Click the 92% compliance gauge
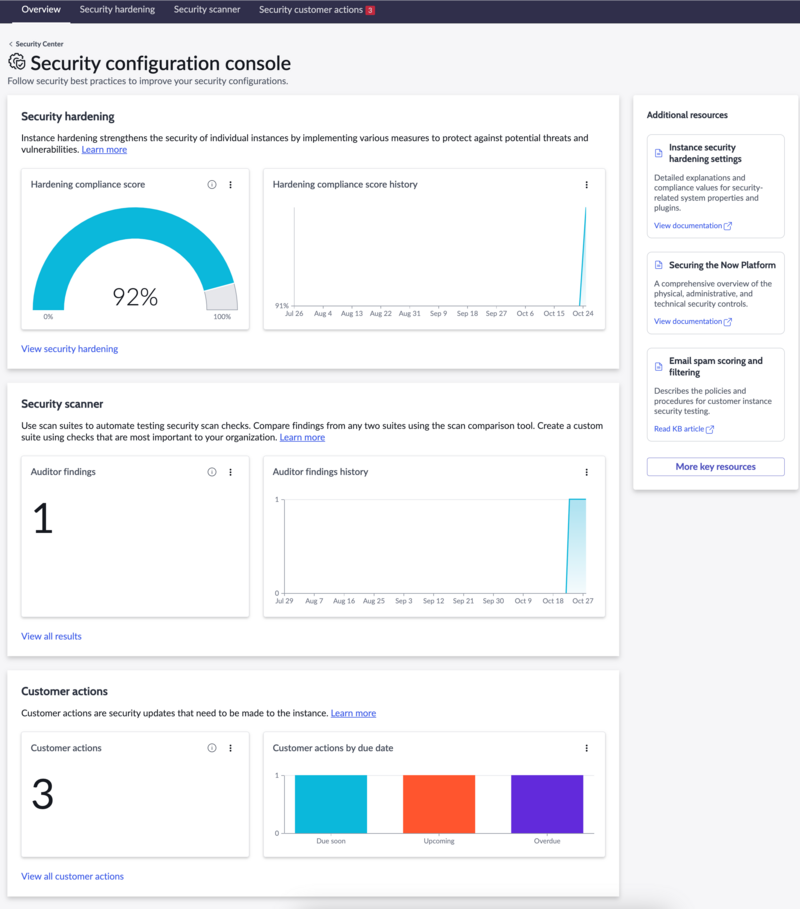 [135, 259]
